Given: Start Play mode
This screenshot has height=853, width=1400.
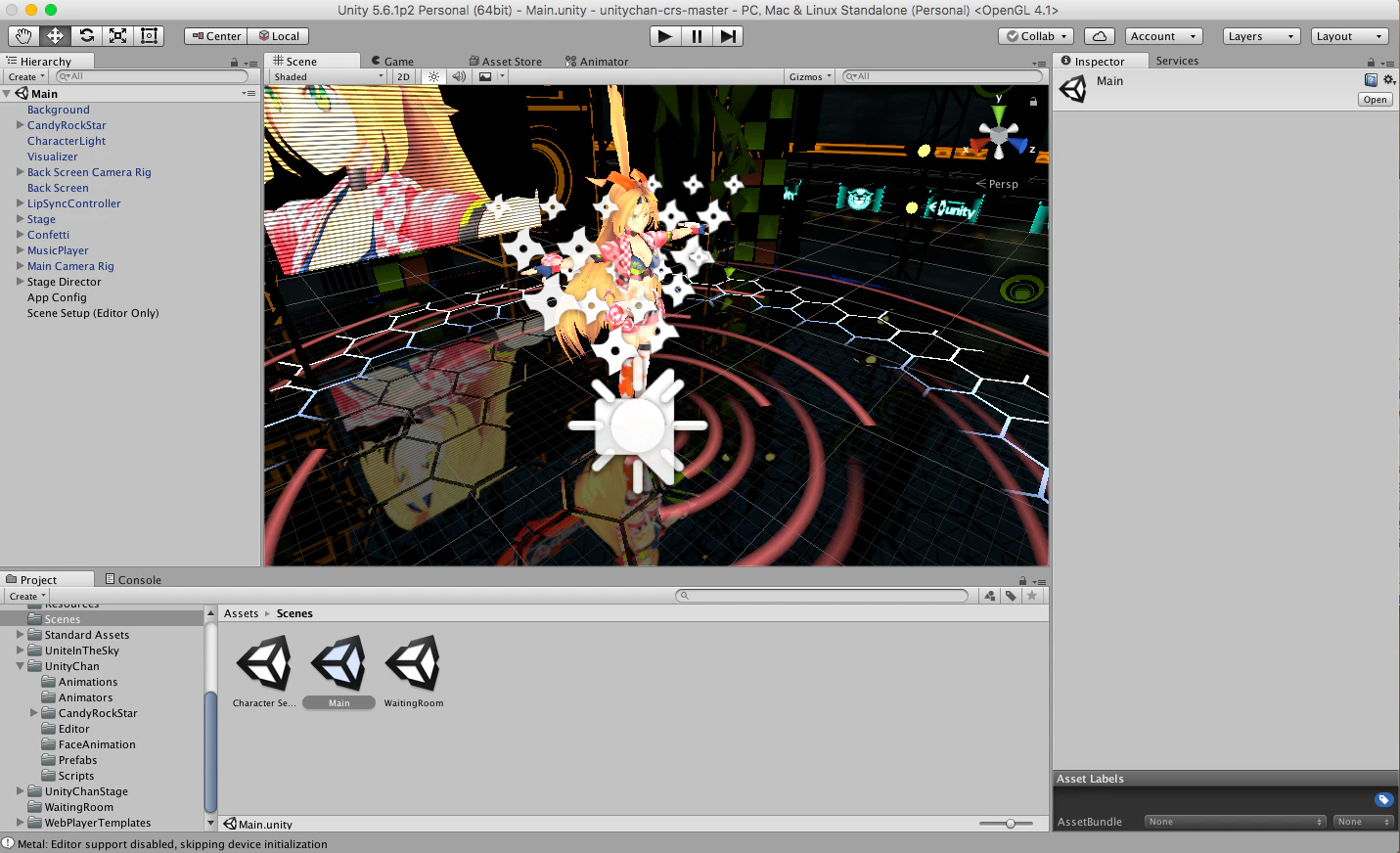Looking at the screenshot, I should click(x=665, y=36).
